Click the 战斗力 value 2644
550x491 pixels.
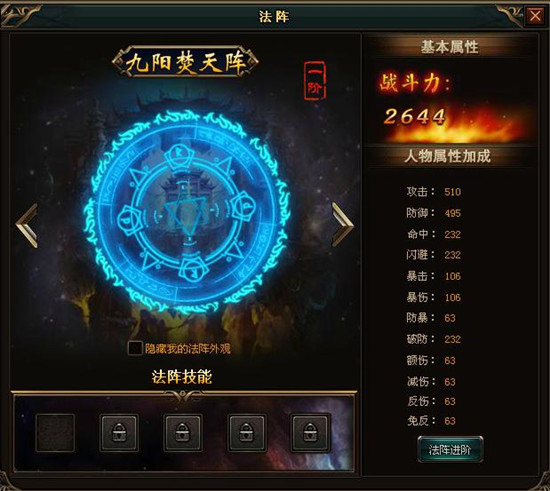click(x=415, y=116)
